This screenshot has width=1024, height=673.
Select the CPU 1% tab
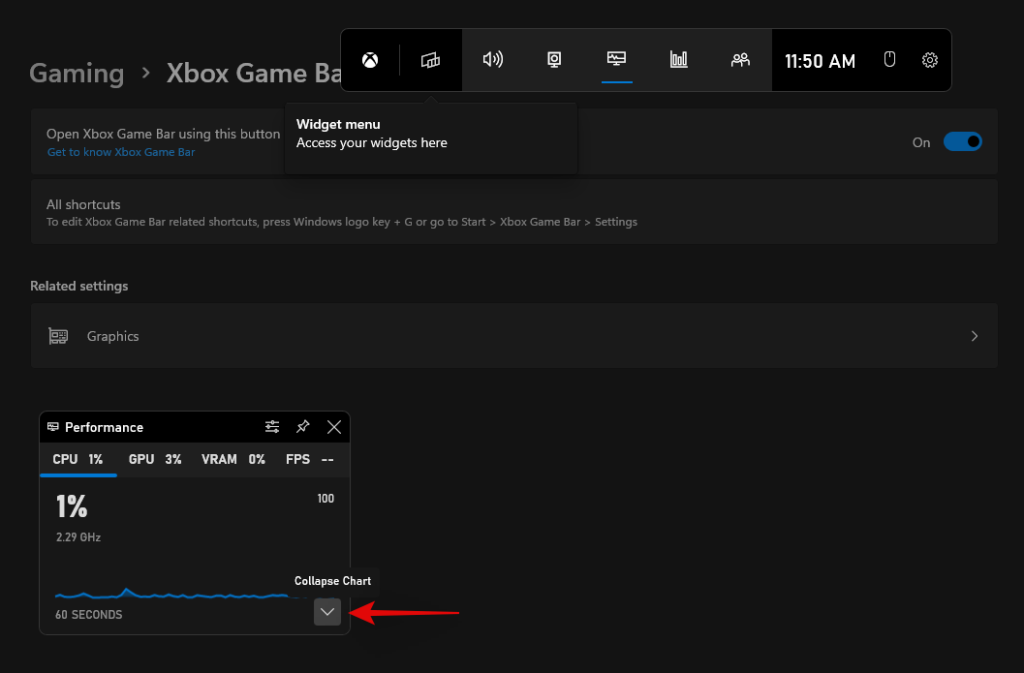coord(78,460)
